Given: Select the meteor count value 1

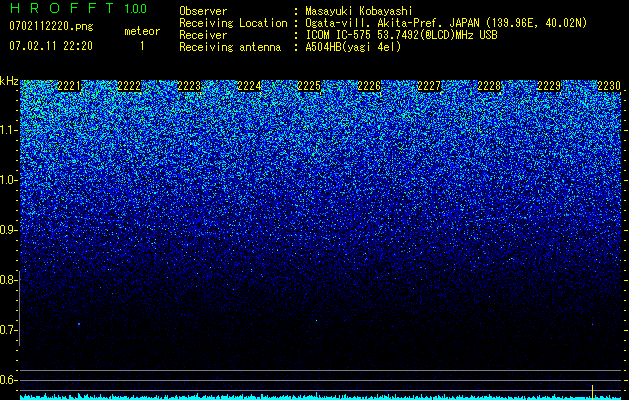Looking at the screenshot, I should 142,46.
